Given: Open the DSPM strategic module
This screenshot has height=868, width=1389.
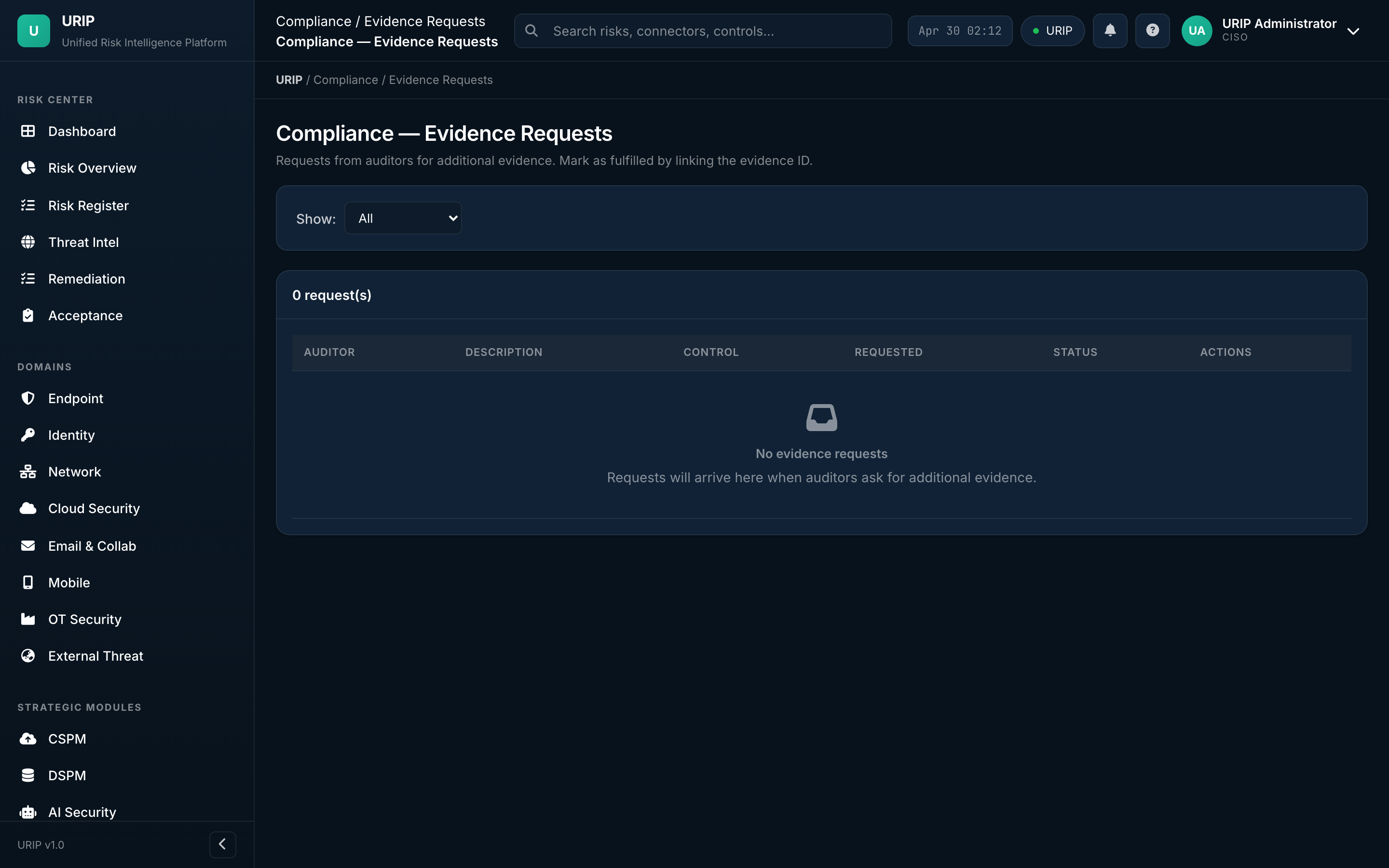Looking at the screenshot, I should click(x=126, y=775).
